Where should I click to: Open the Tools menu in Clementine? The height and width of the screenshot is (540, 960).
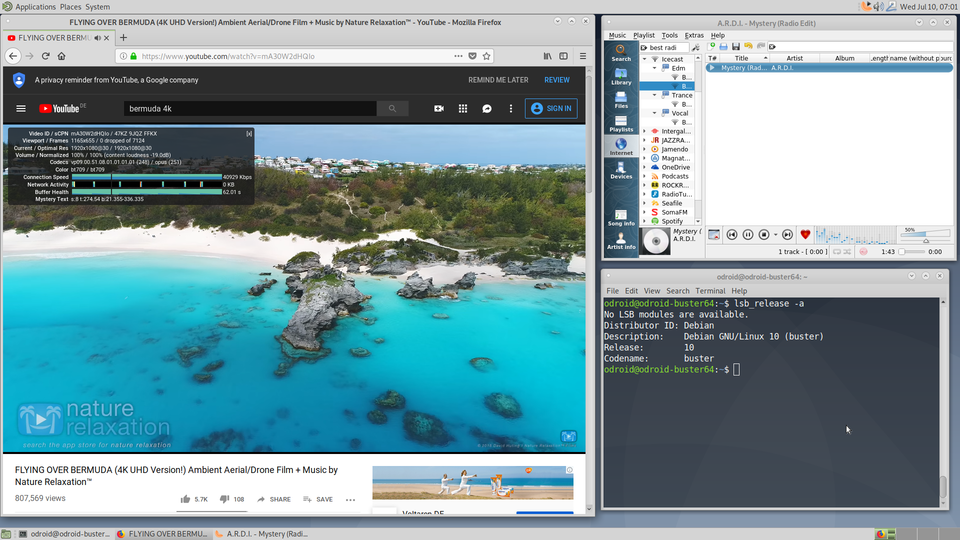670,36
